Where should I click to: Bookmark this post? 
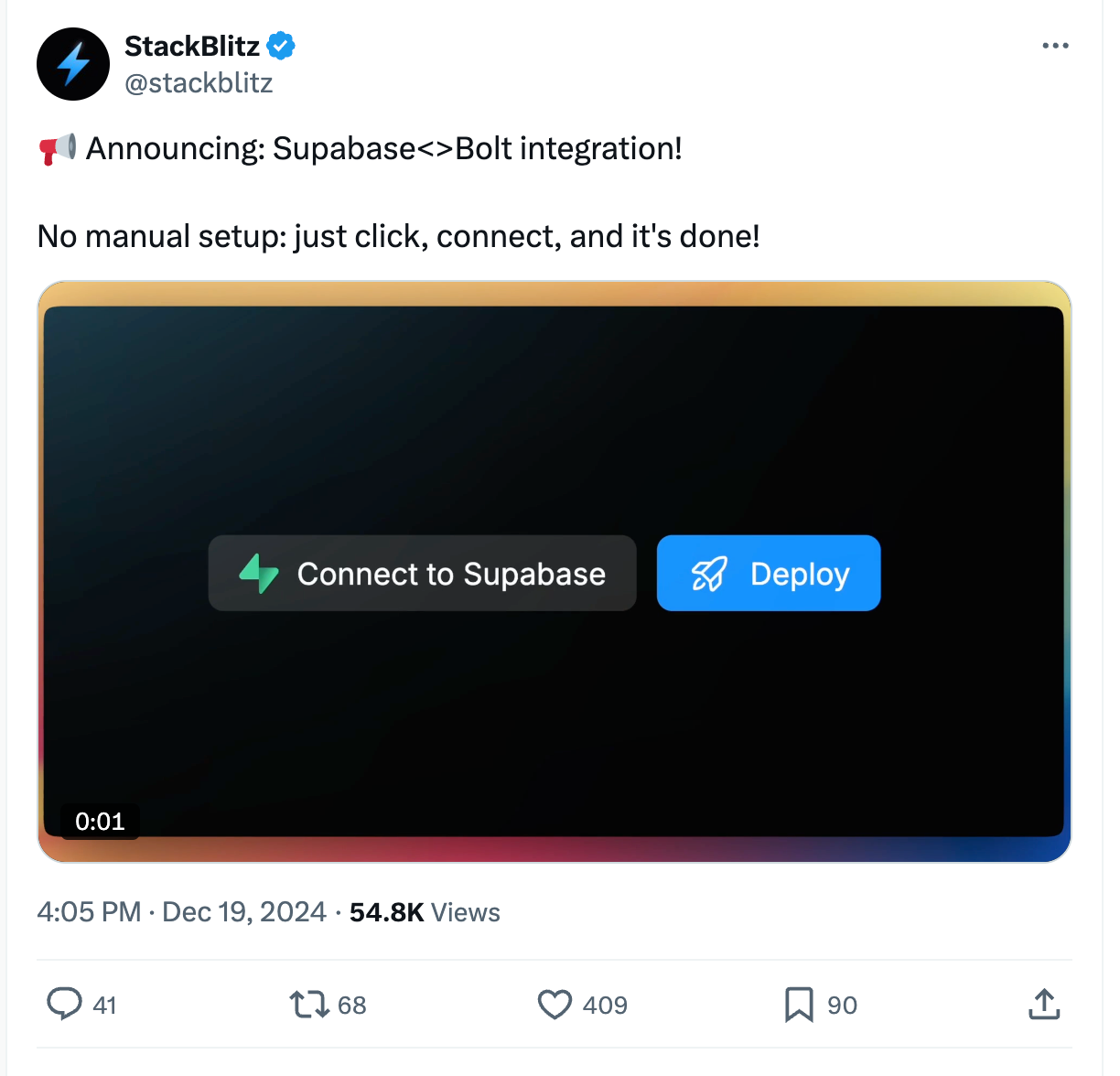point(800,1005)
